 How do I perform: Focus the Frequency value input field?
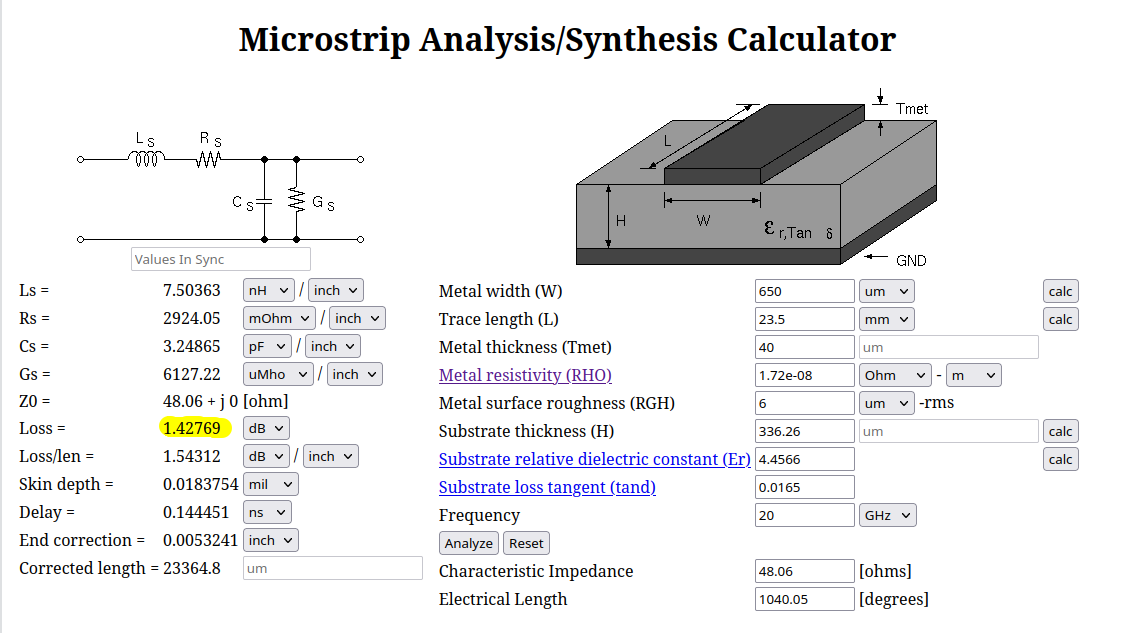804,515
